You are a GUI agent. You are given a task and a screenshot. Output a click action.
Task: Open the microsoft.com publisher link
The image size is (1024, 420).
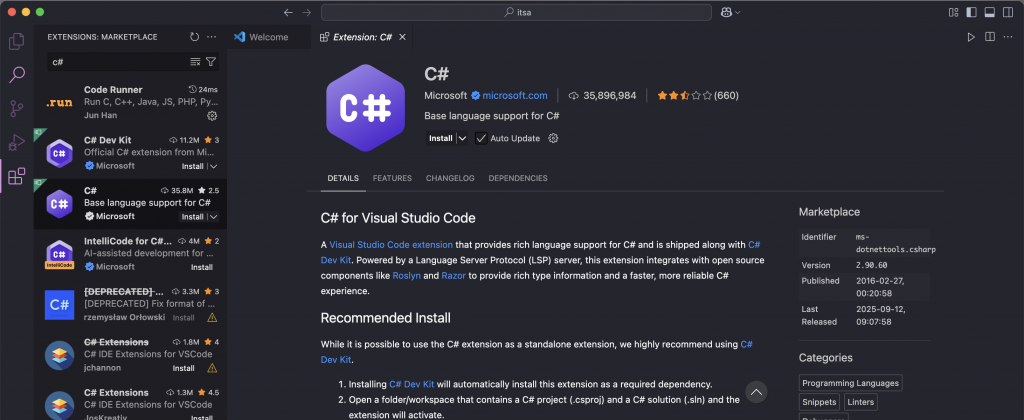(515, 96)
